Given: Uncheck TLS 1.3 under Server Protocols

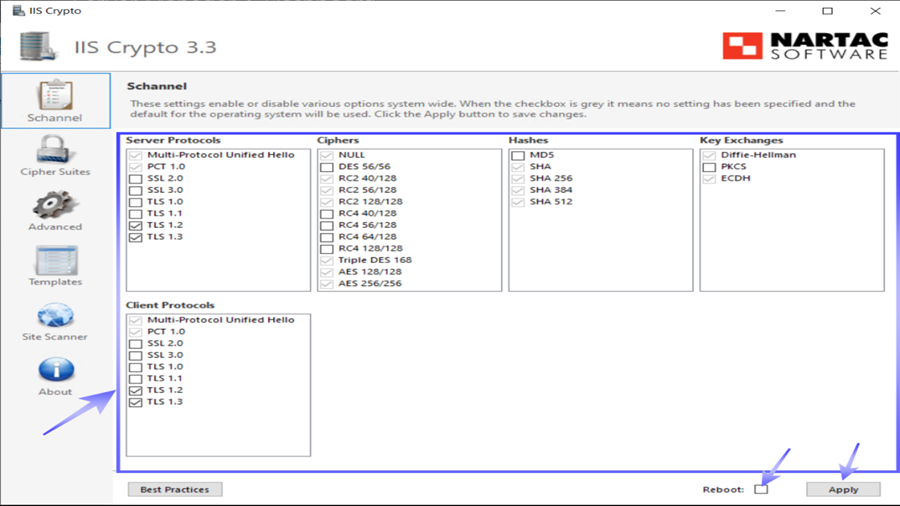Looking at the screenshot, I should pyautogui.click(x=135, y=237).
